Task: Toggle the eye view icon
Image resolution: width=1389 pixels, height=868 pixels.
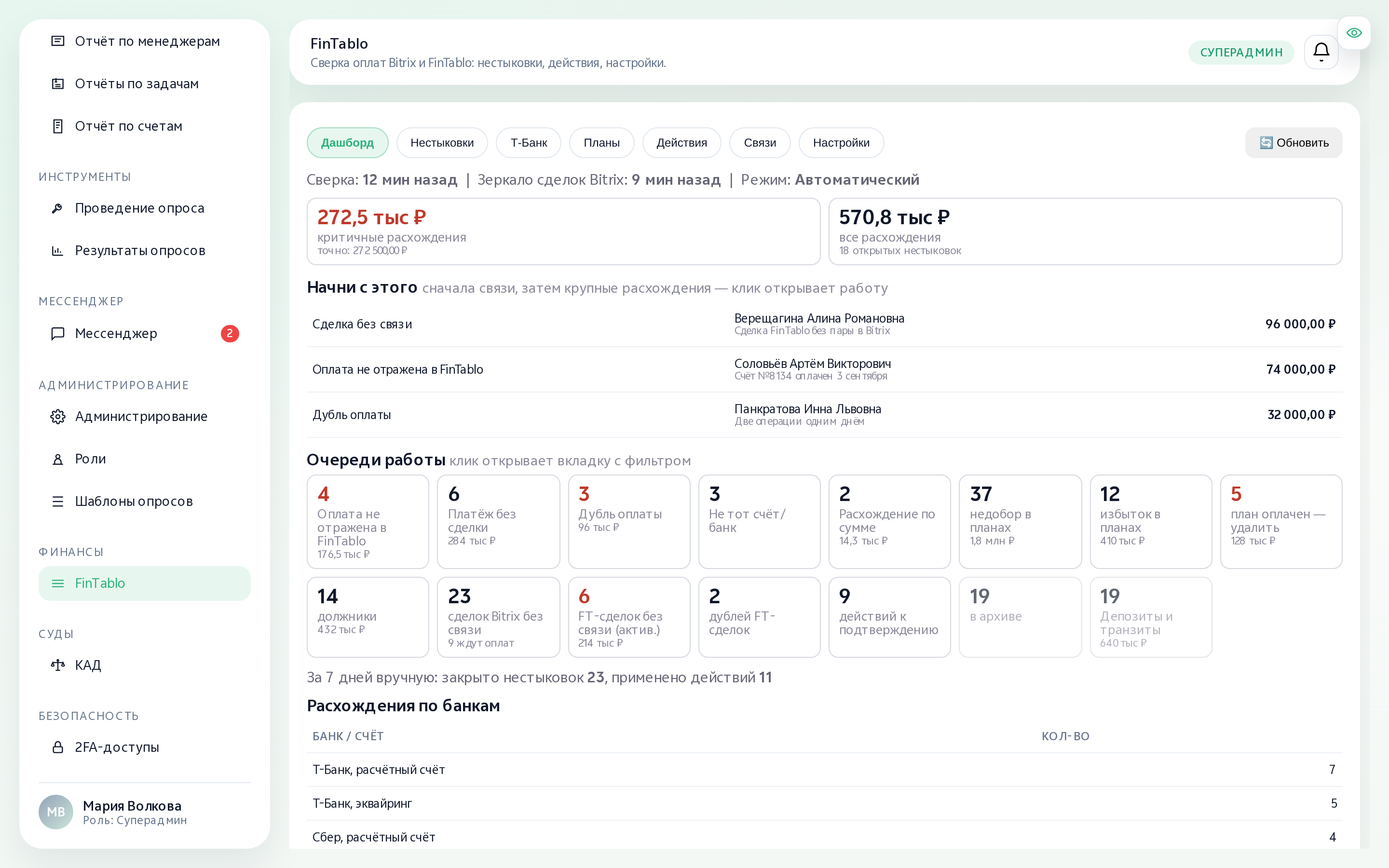Action: (x=1353, y=33)
